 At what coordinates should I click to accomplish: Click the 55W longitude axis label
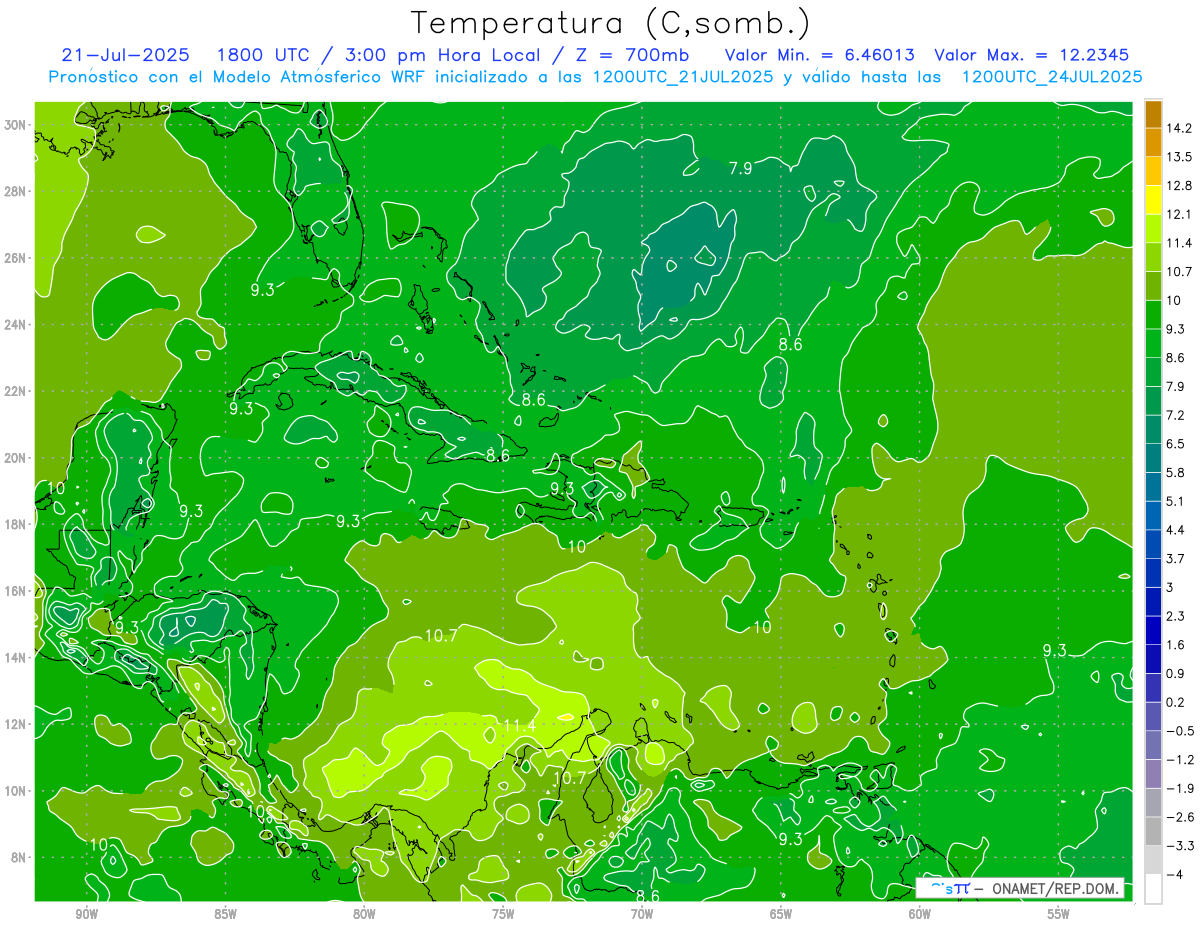[1059, 914]
